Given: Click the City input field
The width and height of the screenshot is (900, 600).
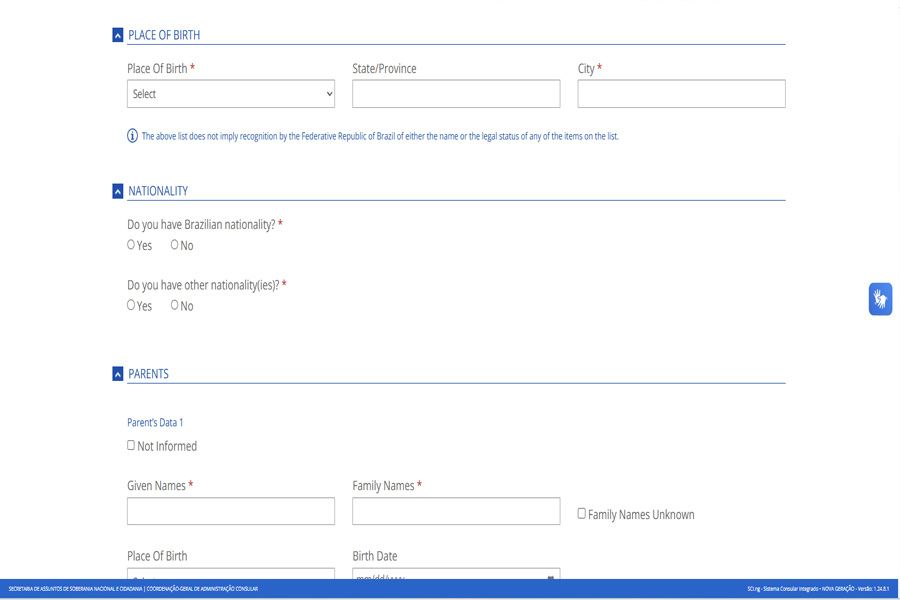Looking at the screenshot, I should pos(681,94).
